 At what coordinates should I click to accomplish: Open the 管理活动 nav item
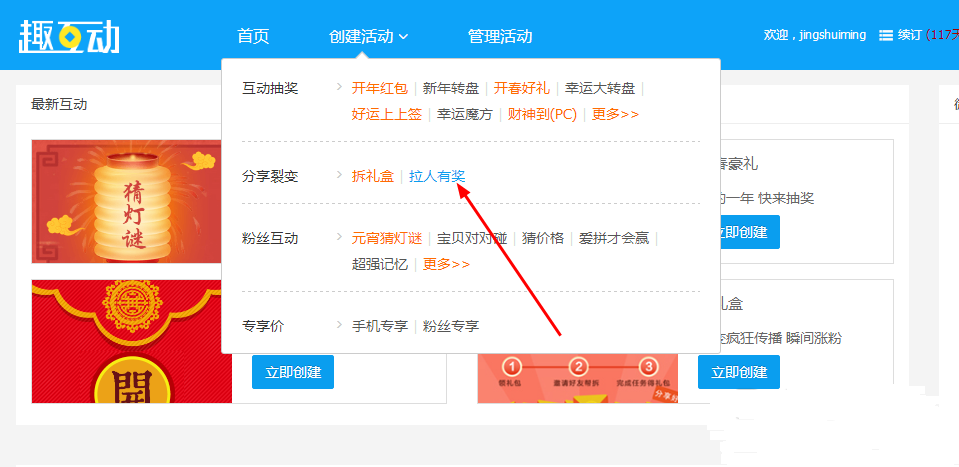pyautogui.click(x=499, y=36)
